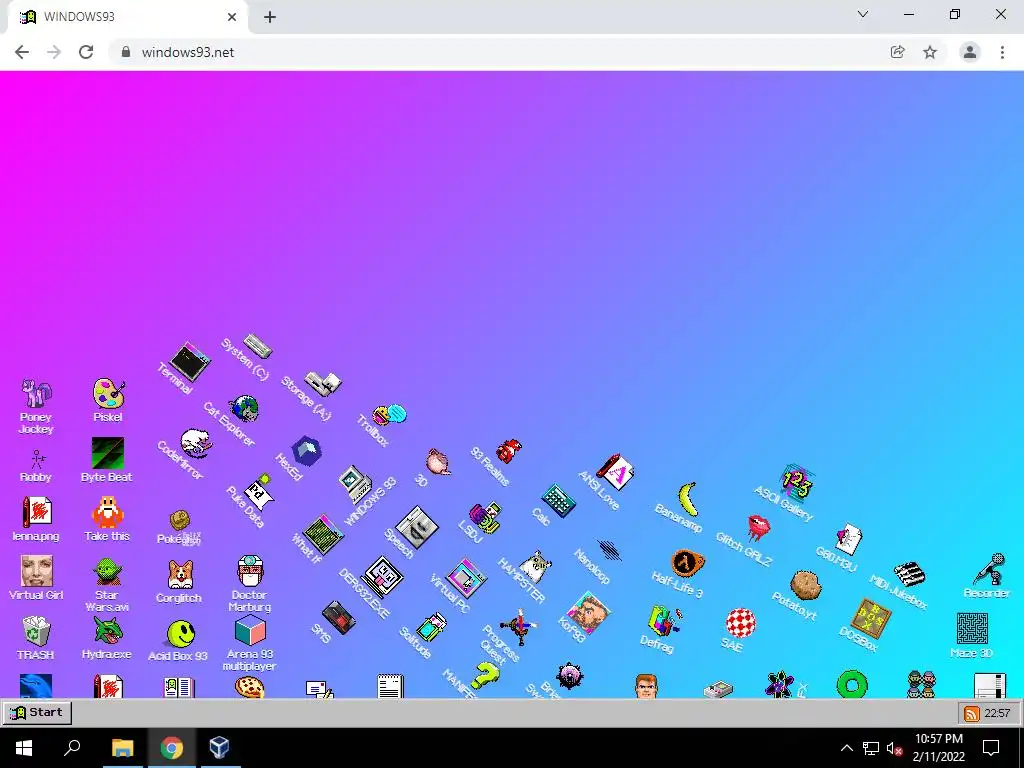Open the Puke Data icon
This screenshot has width=1024, height=768.
tap(259, 492)
